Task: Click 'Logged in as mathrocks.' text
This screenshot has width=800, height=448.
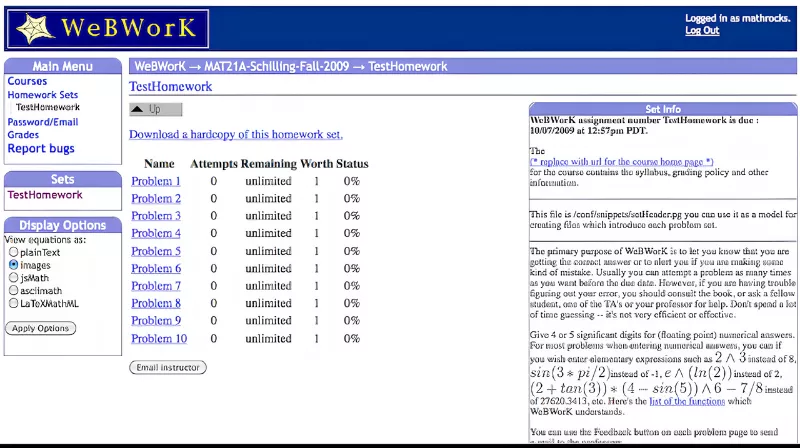Action: pyautogui.click(x=738, y=18)
